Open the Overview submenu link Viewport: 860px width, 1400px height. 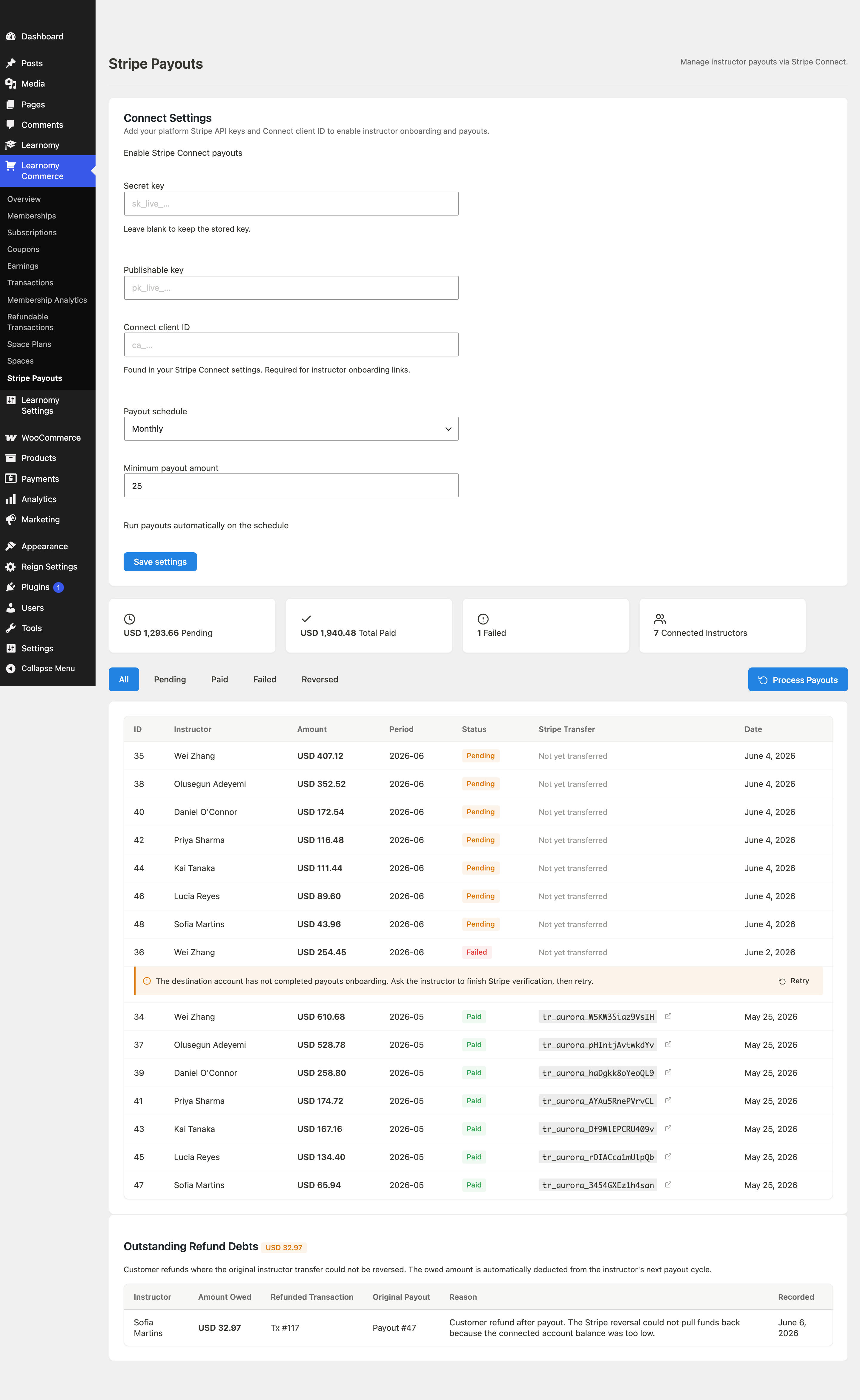(x=24, y=199)
